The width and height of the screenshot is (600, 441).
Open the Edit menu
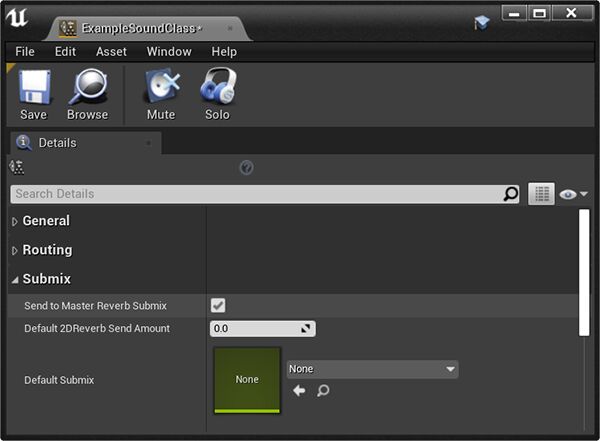coord(65,52)
